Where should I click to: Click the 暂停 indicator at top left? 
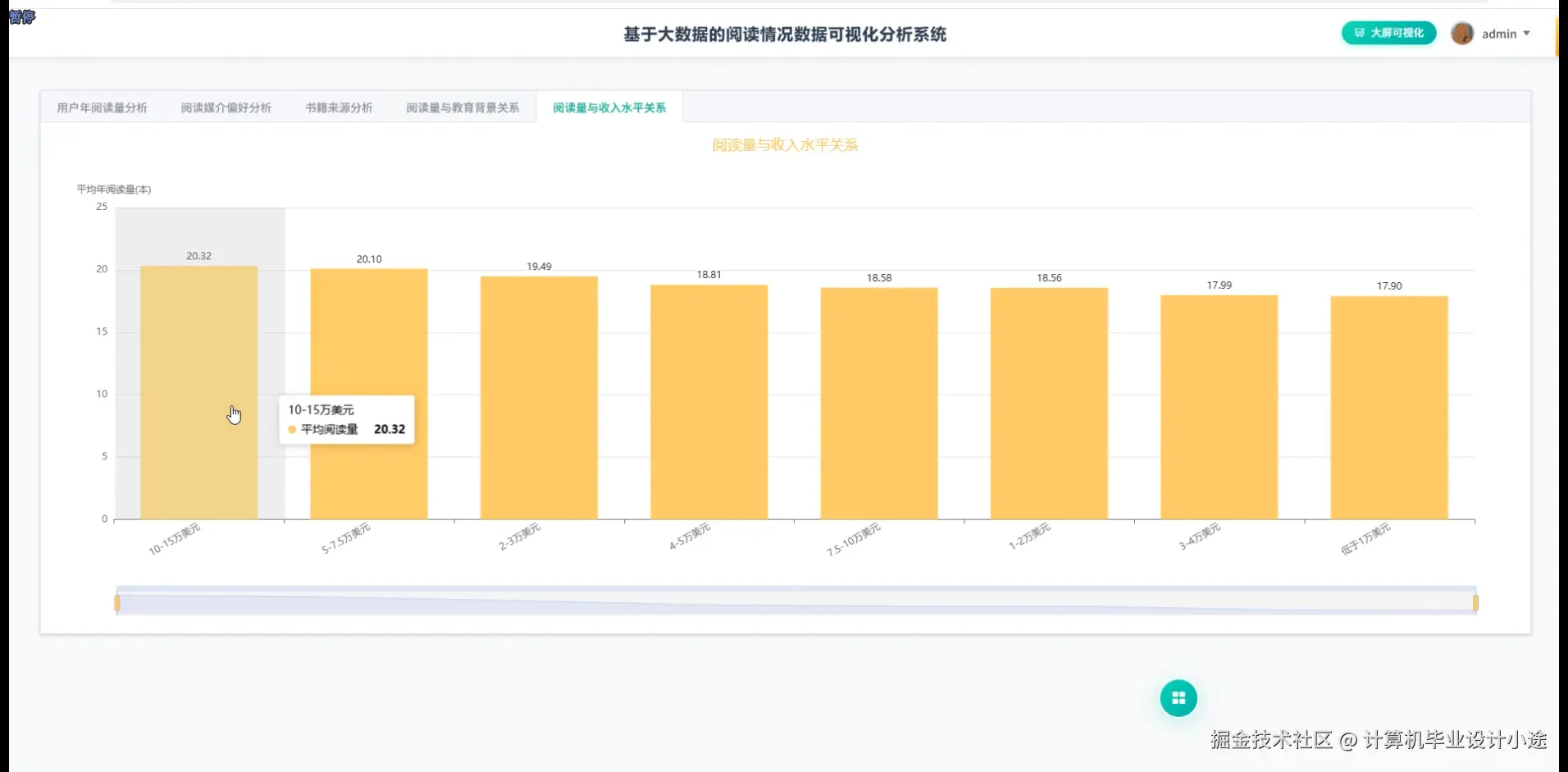coord(22,17)
